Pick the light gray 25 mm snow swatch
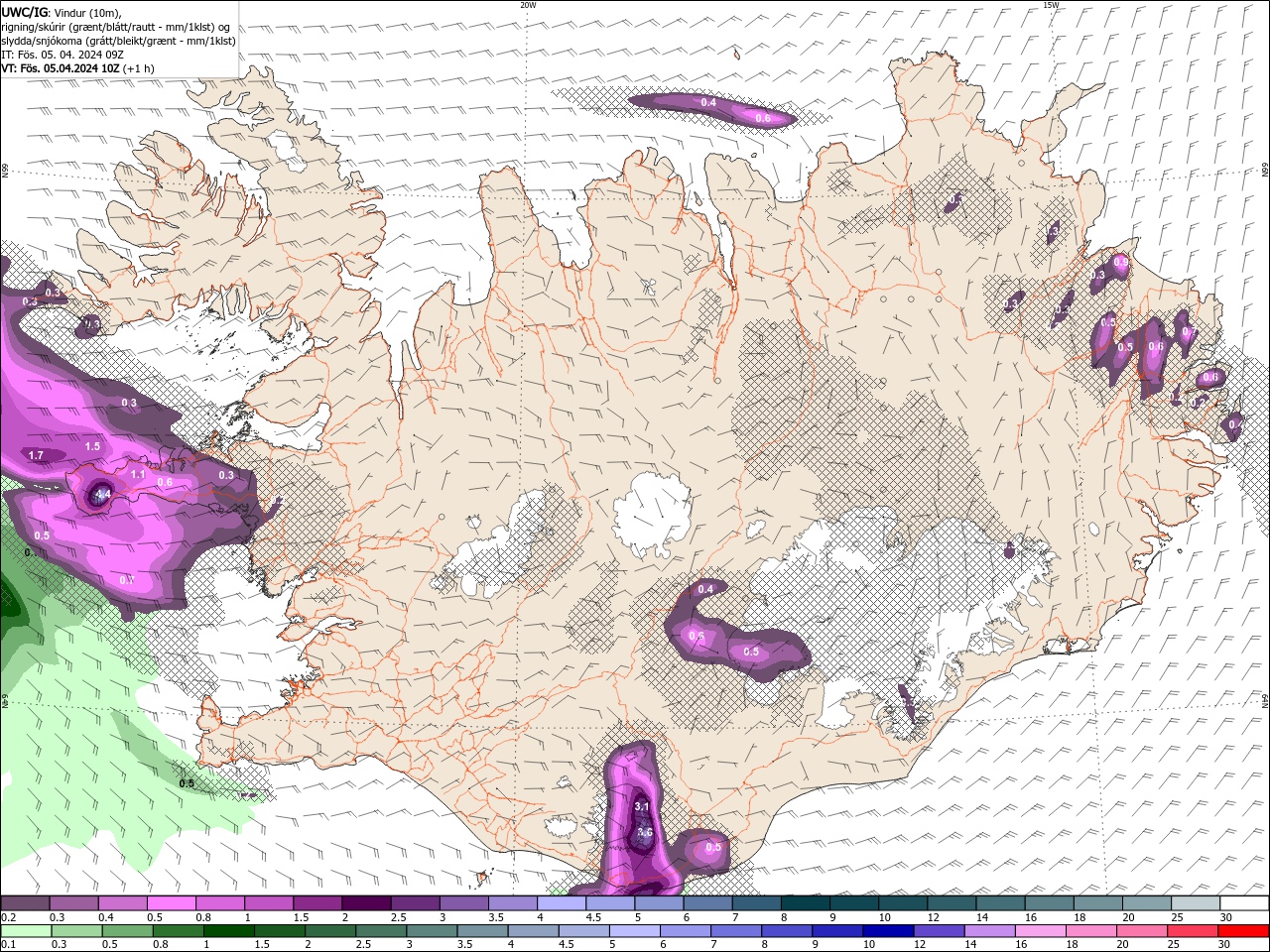The image size is (1270, 952). 1196,903
